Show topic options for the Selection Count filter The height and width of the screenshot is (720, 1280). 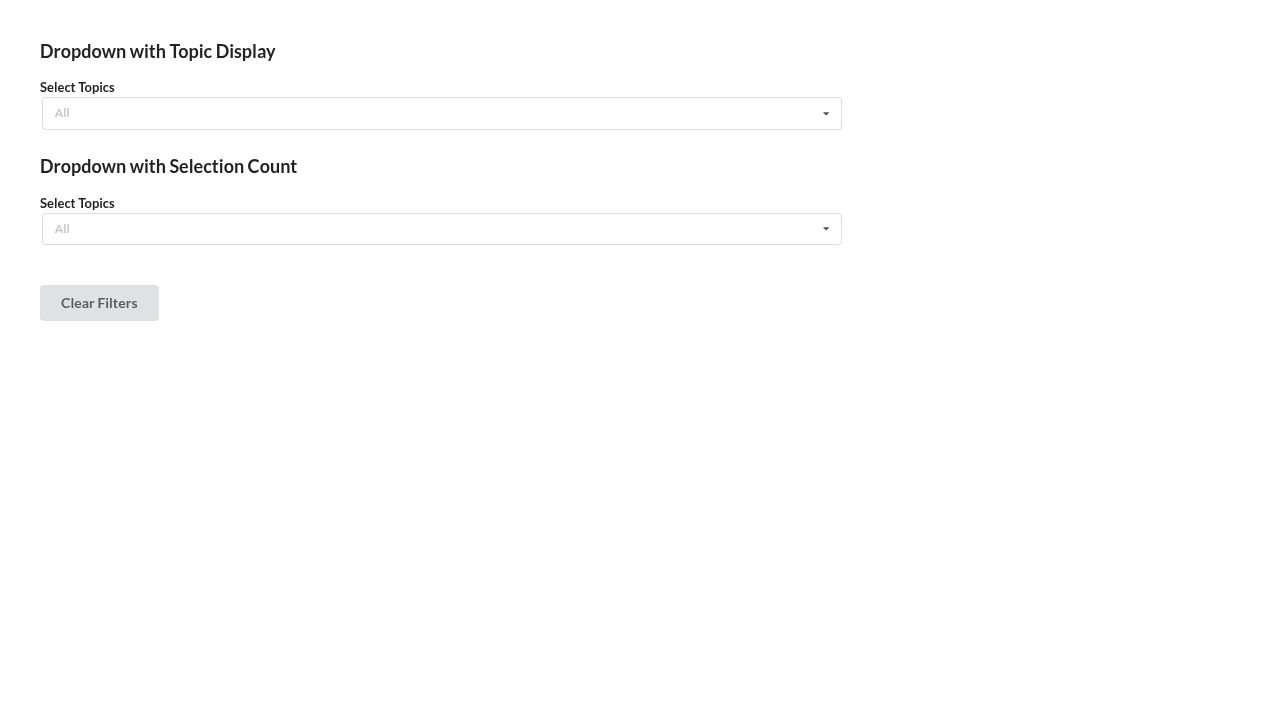(x=440, y=228)
